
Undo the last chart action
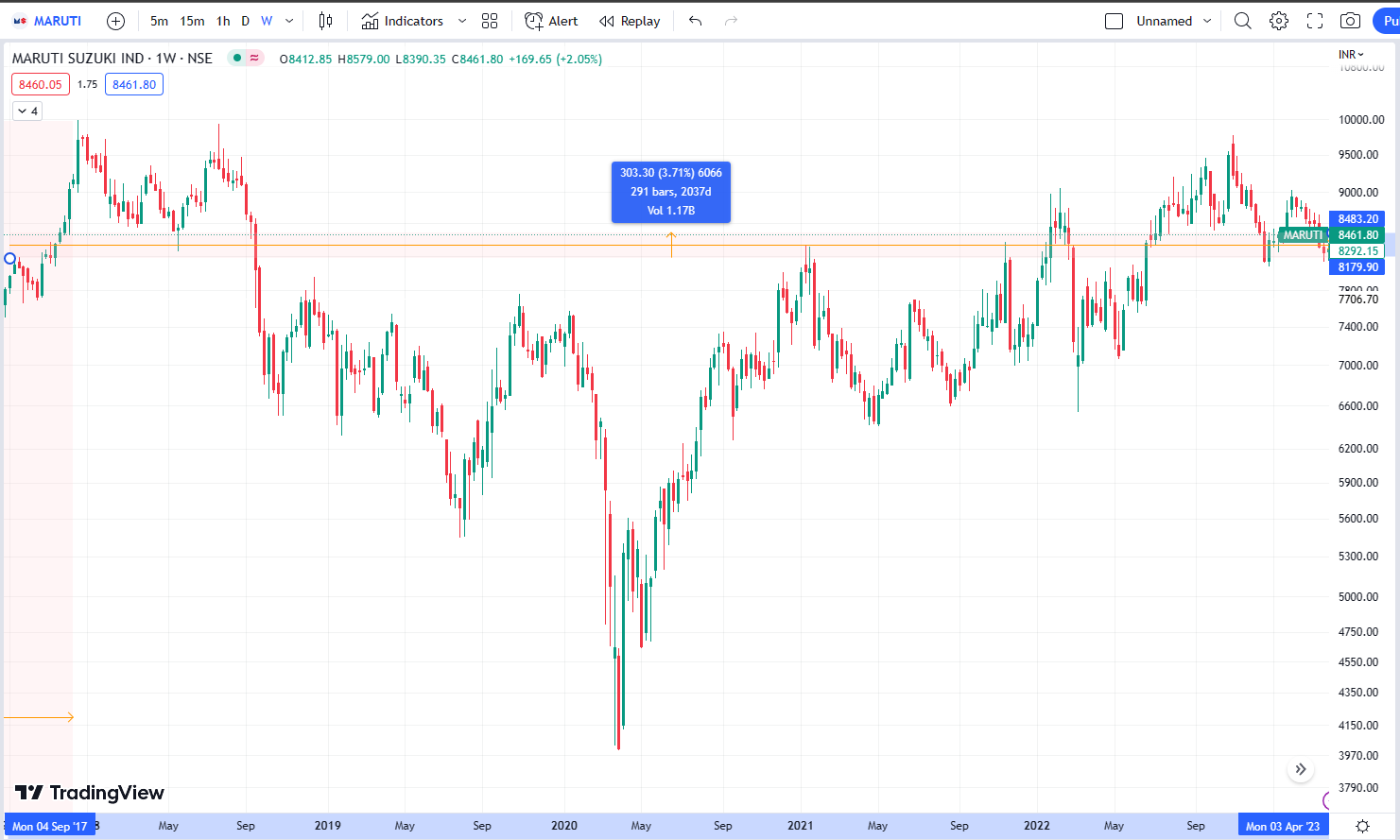click(x=696, y=21)
